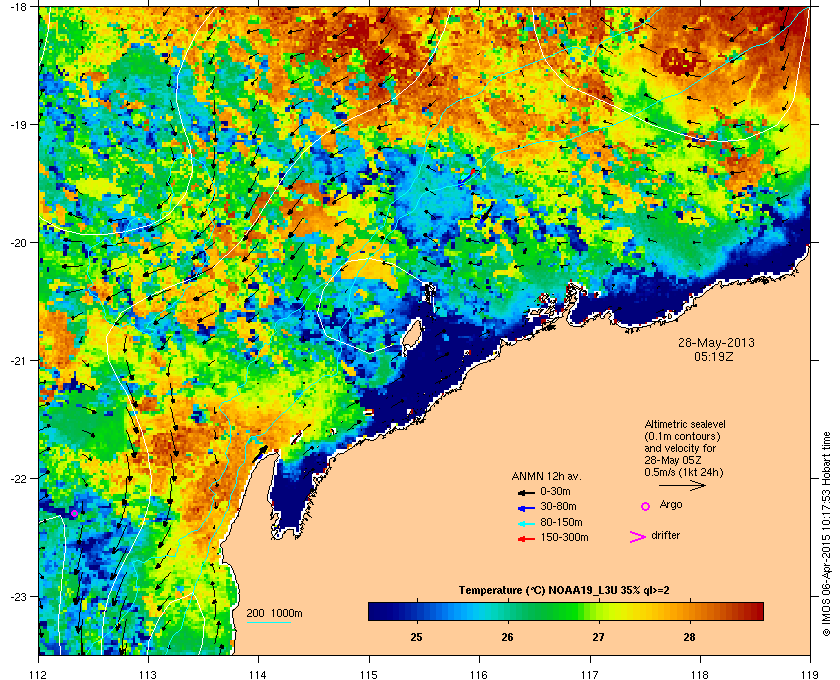The height and width of the screenshot is (680, 840).
Task: Click the longitude axis label 119
Action: pyautogui.click(x=810, y=674)
